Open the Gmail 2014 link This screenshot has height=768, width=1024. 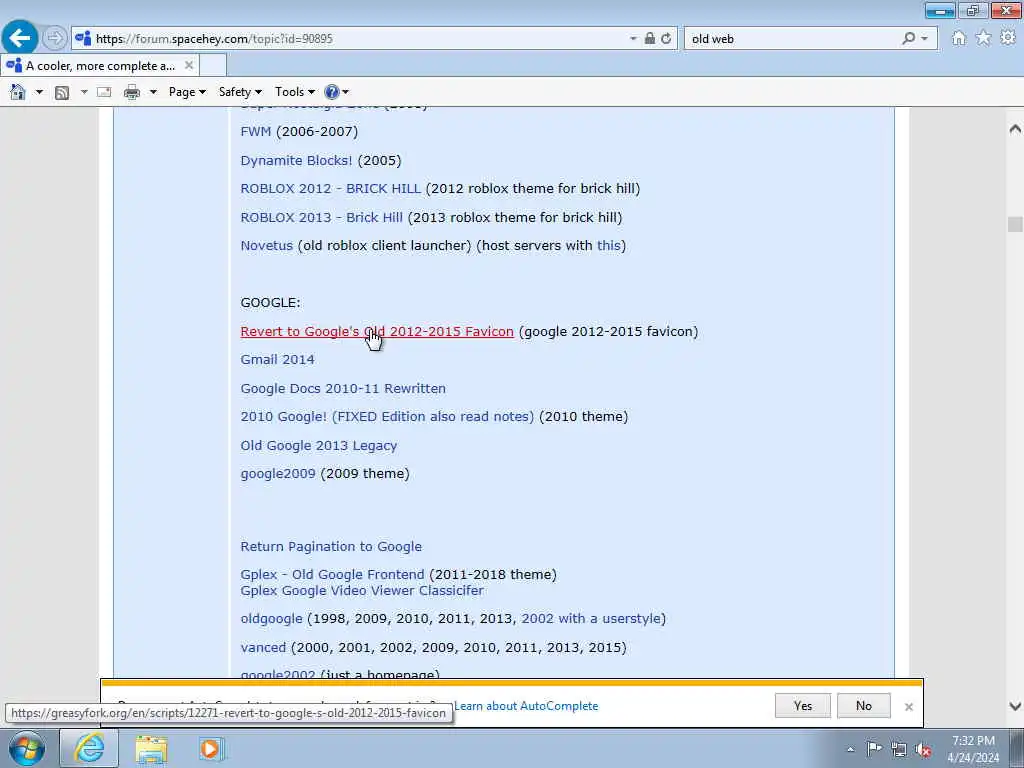278,359
